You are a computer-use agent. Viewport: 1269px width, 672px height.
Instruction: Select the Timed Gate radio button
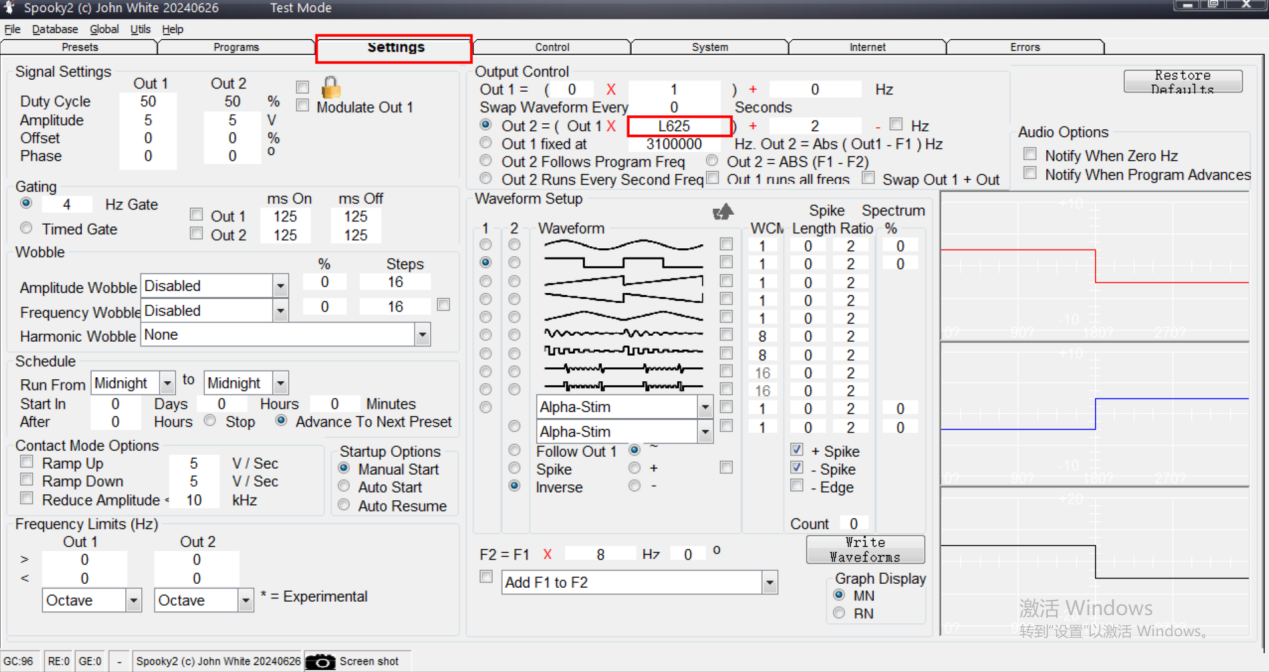[x=26, y=229]
